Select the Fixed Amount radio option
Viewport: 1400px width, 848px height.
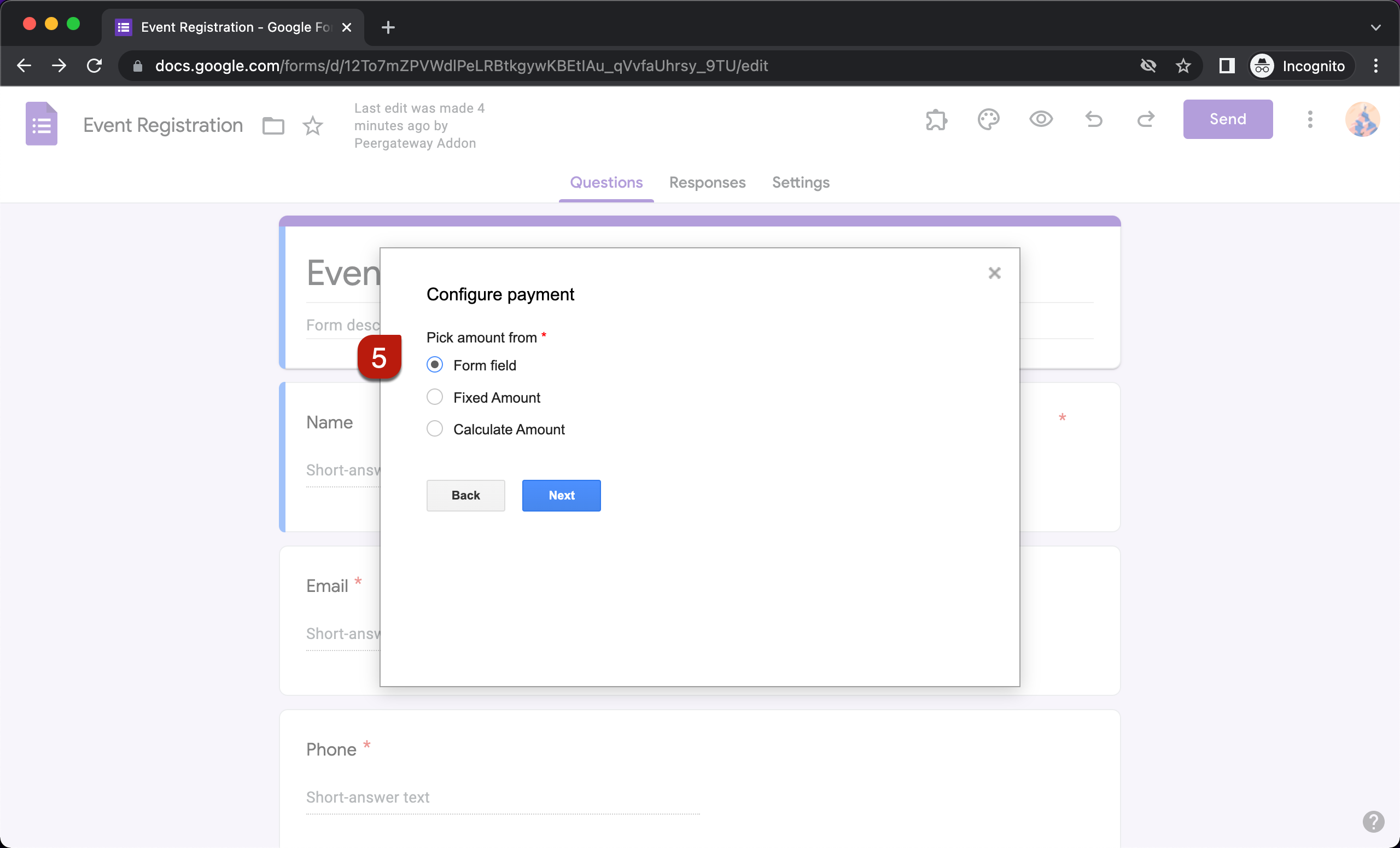[x=435, y=397]
